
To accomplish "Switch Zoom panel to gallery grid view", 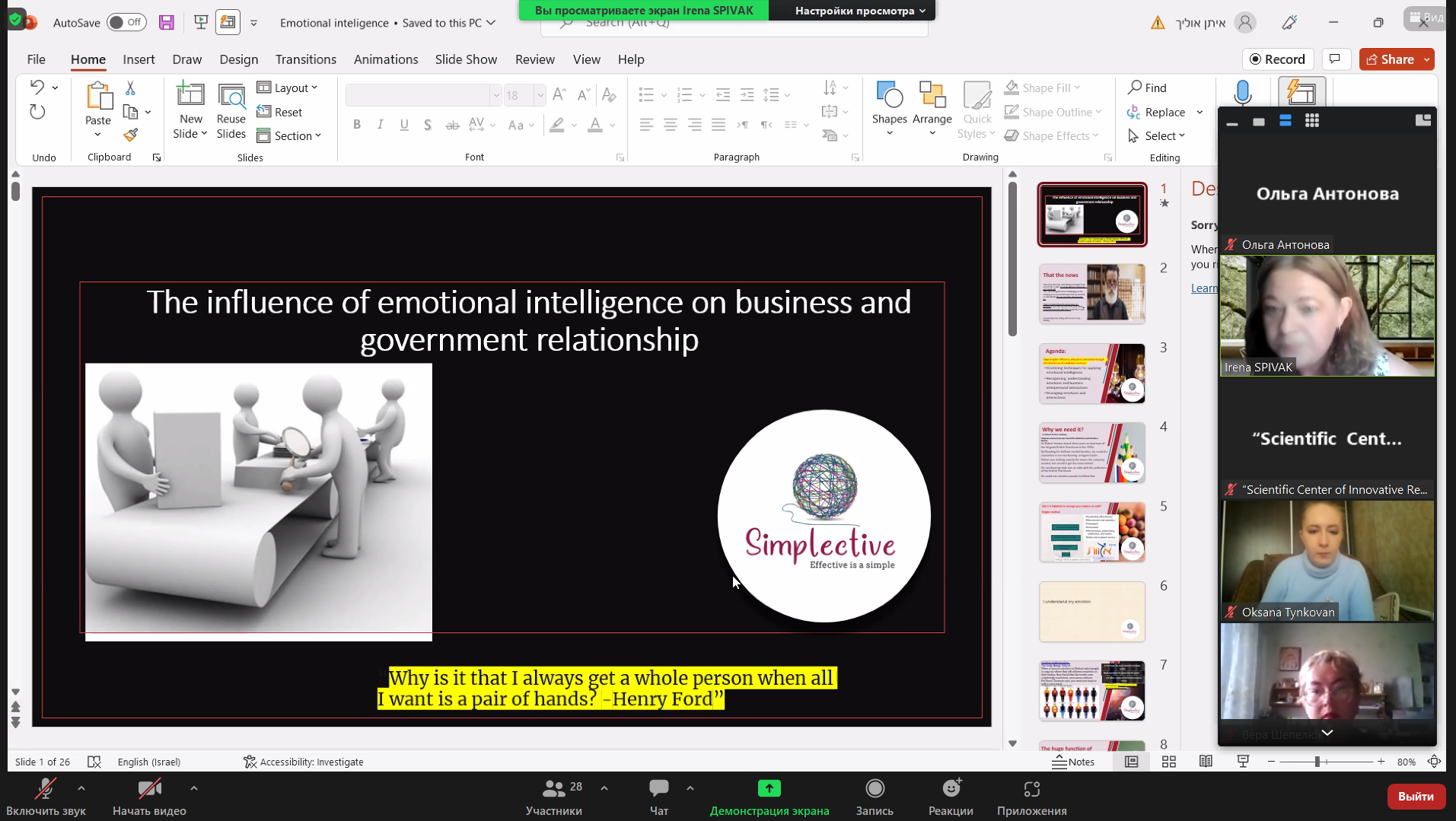I will pos(1312,121).
